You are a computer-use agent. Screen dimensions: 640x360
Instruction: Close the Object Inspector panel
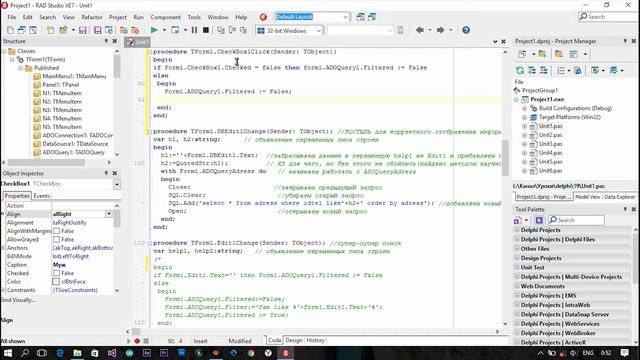point(115,173)
